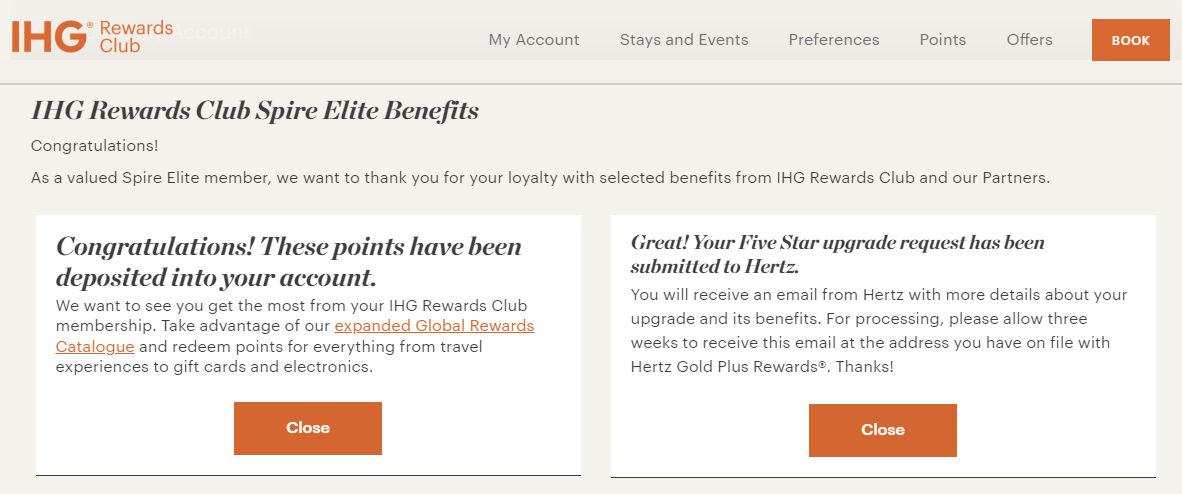Viewport: 1182px width, 494px height.
Task: Close the Hertz Five Star upgrade card
Action: click(x=883, y=430)
